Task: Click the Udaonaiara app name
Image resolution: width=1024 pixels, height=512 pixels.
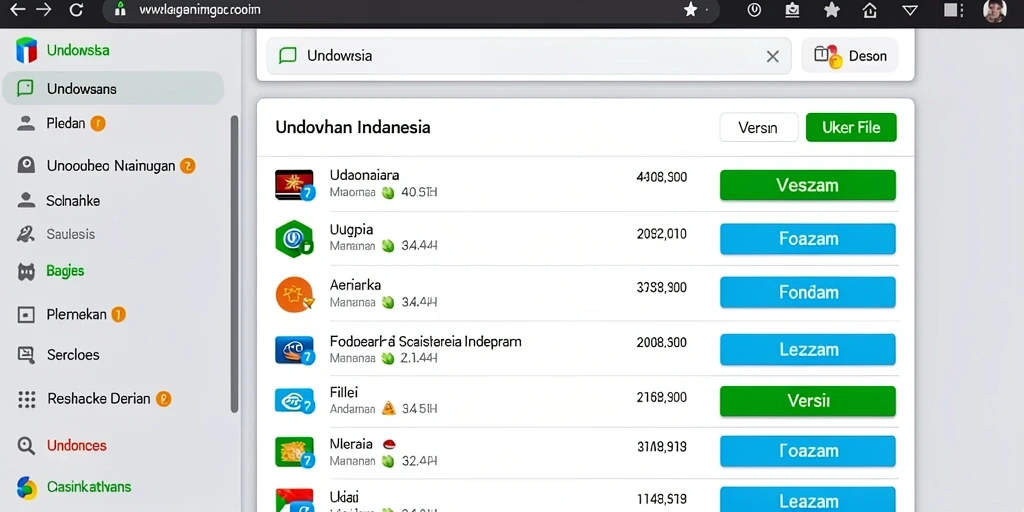Action: tap(364, 175)
